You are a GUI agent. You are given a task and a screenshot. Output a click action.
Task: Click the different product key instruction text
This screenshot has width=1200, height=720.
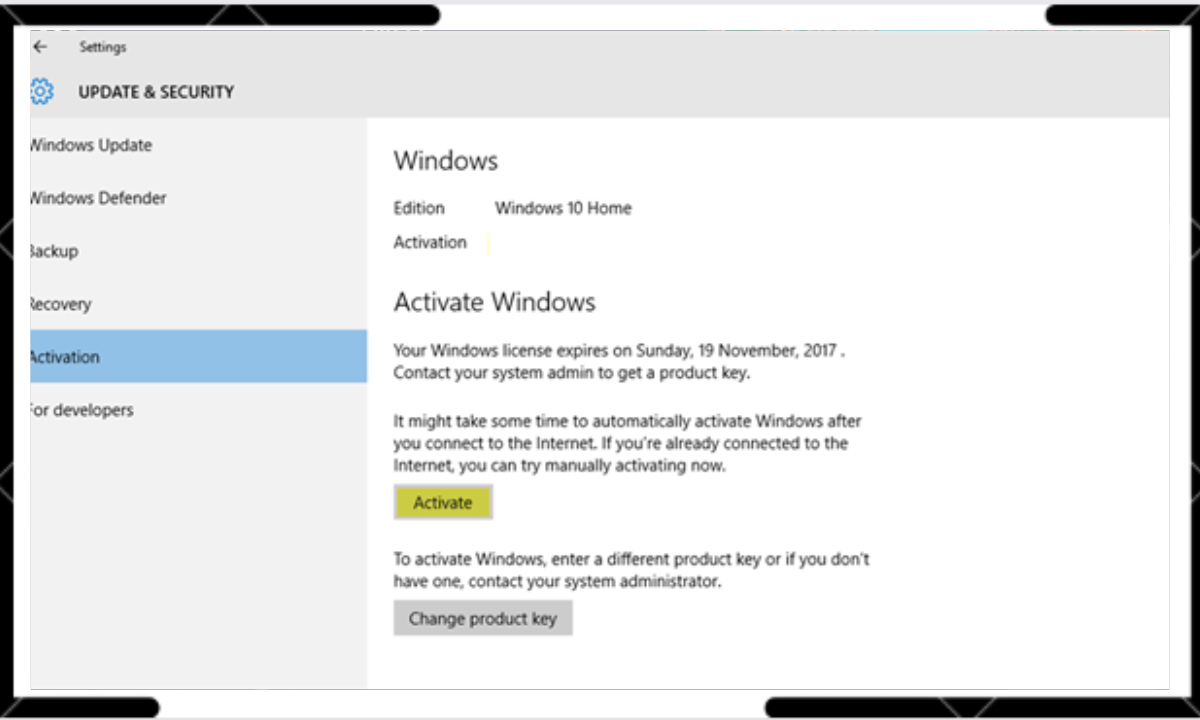(x=631, y=570)
